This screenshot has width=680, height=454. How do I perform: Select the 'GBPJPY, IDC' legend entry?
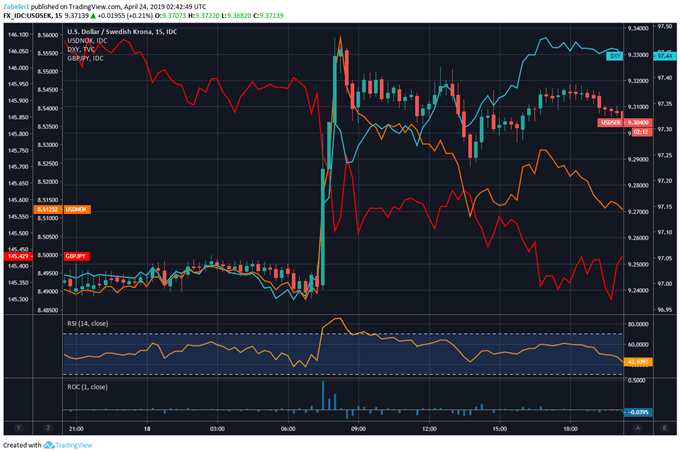(x=85, y=58)
